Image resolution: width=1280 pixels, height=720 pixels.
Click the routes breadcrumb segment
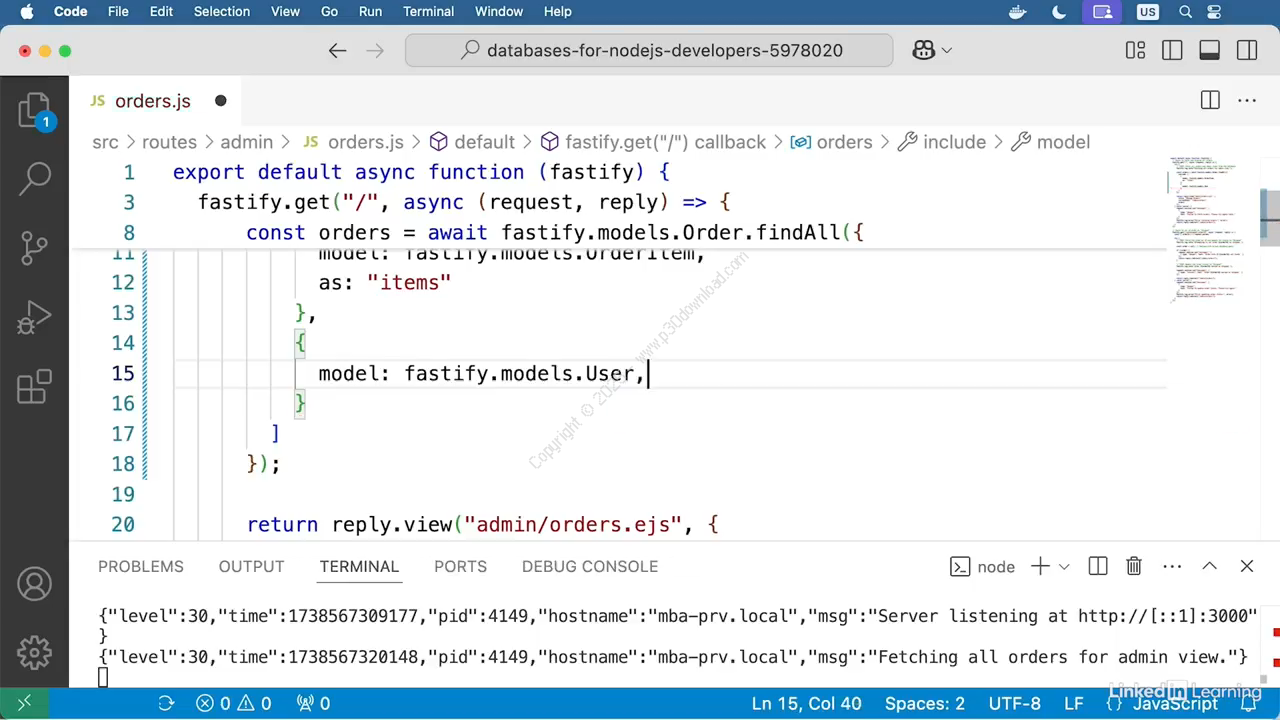point(169,142)
